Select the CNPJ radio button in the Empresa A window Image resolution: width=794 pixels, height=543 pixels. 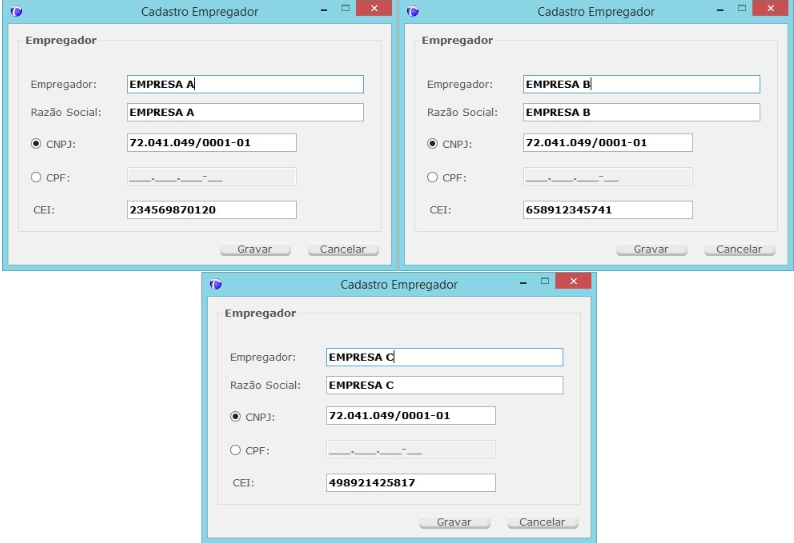37,143
